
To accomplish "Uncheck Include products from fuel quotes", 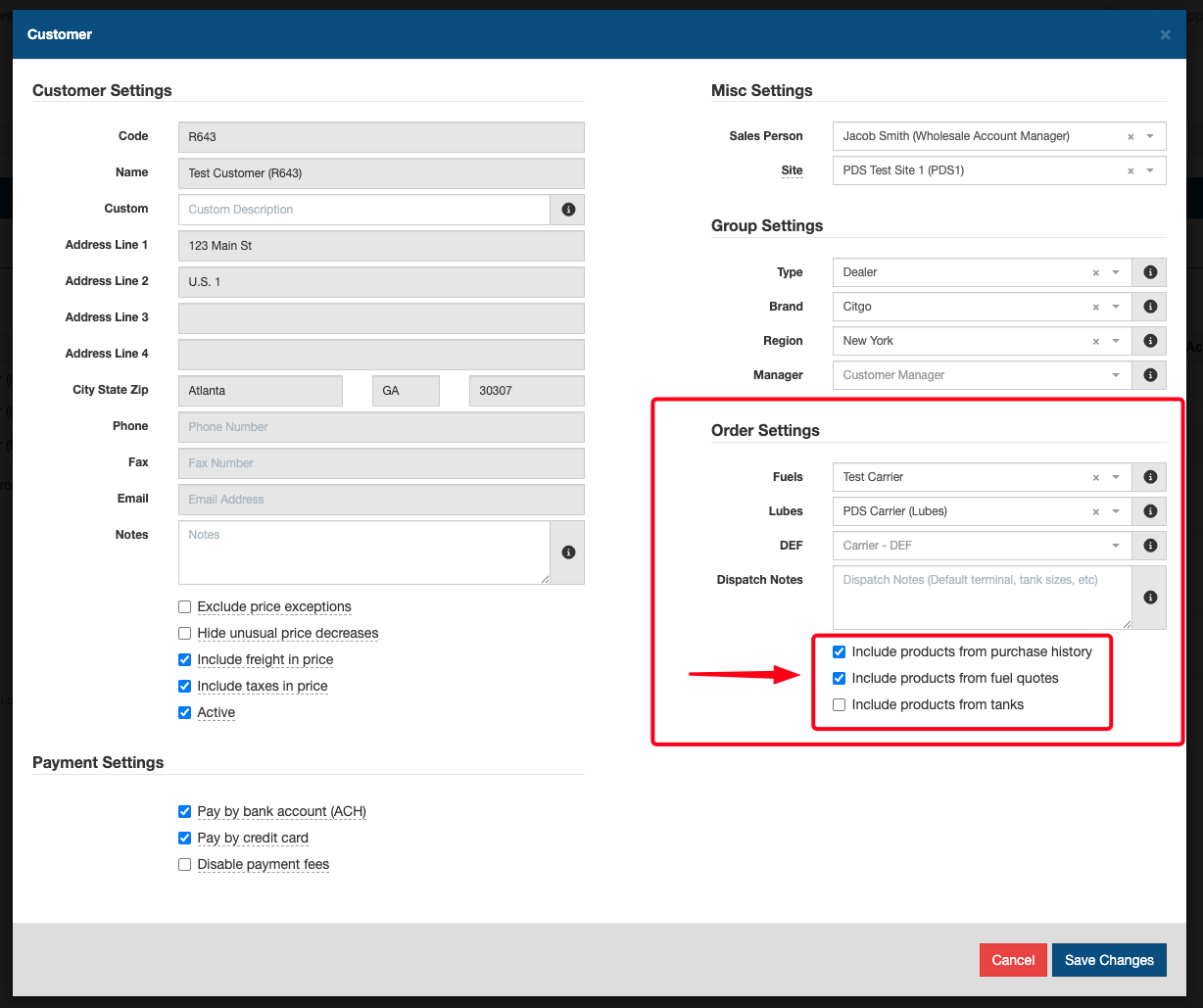I will 839,679.
